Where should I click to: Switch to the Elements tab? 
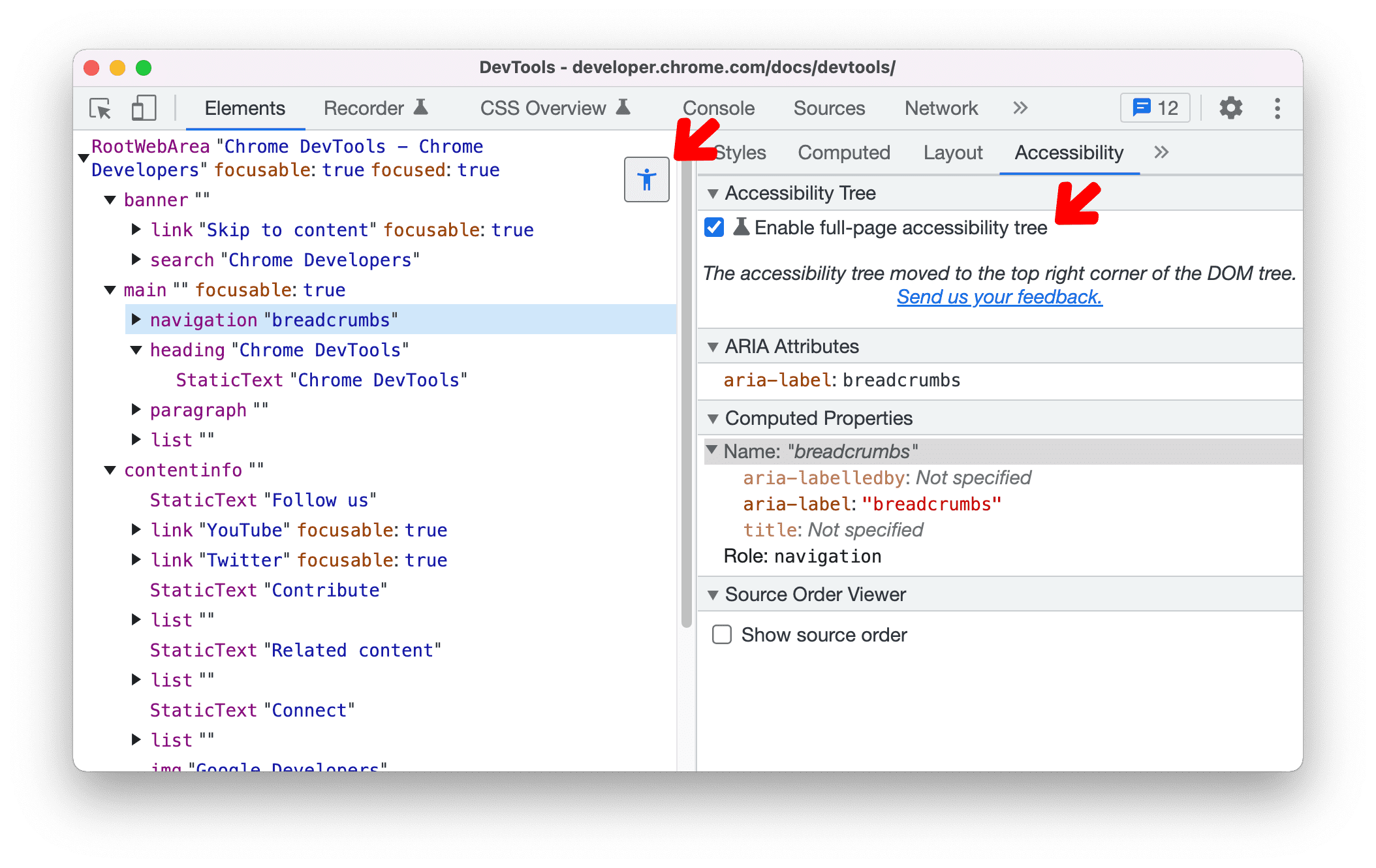pyautogui.click(x=243, y=108)
